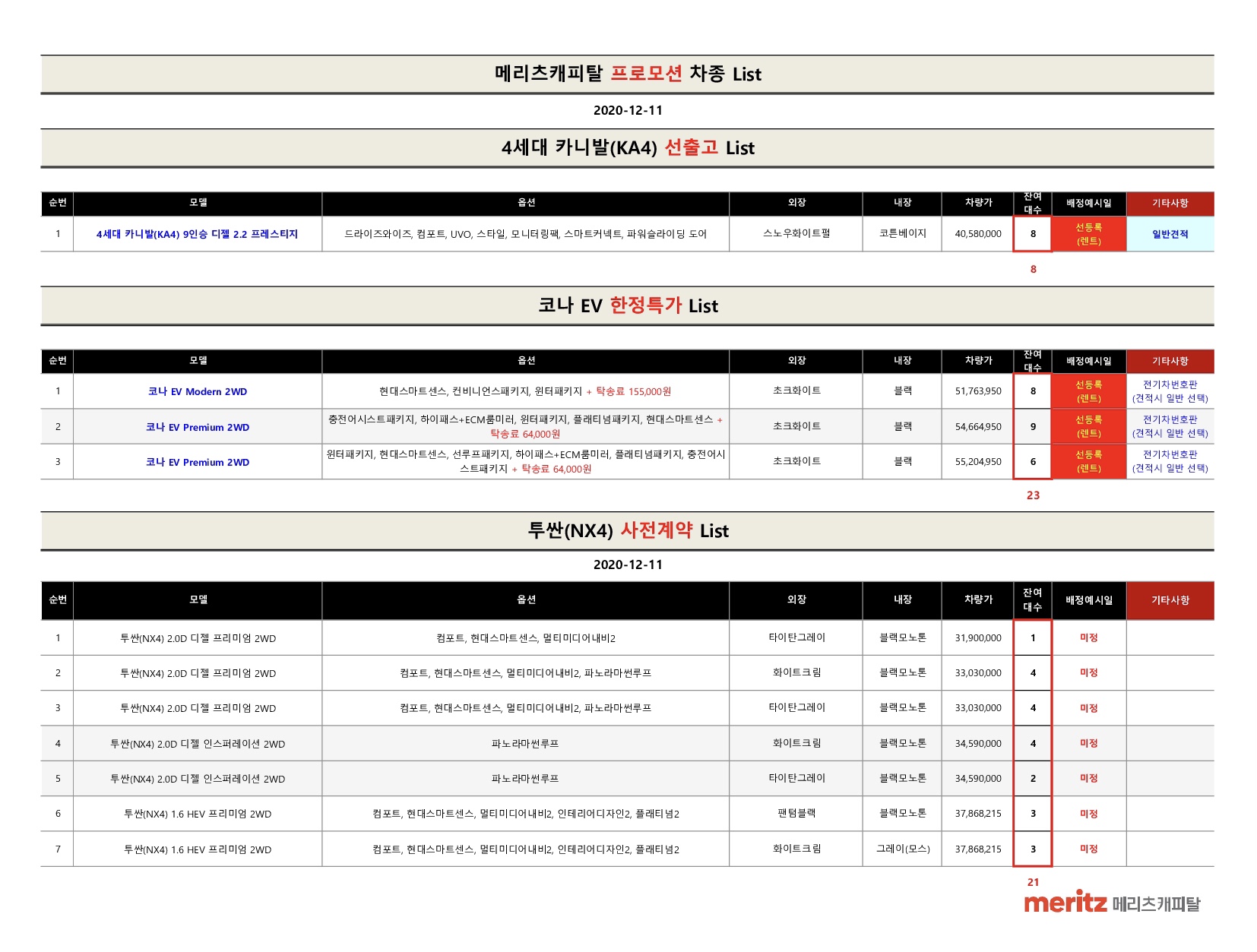Select the 메리츠캐피탈 프로모션 차종 List title
The height and width of the screenshot is (952, 1257).
[628, 74]
